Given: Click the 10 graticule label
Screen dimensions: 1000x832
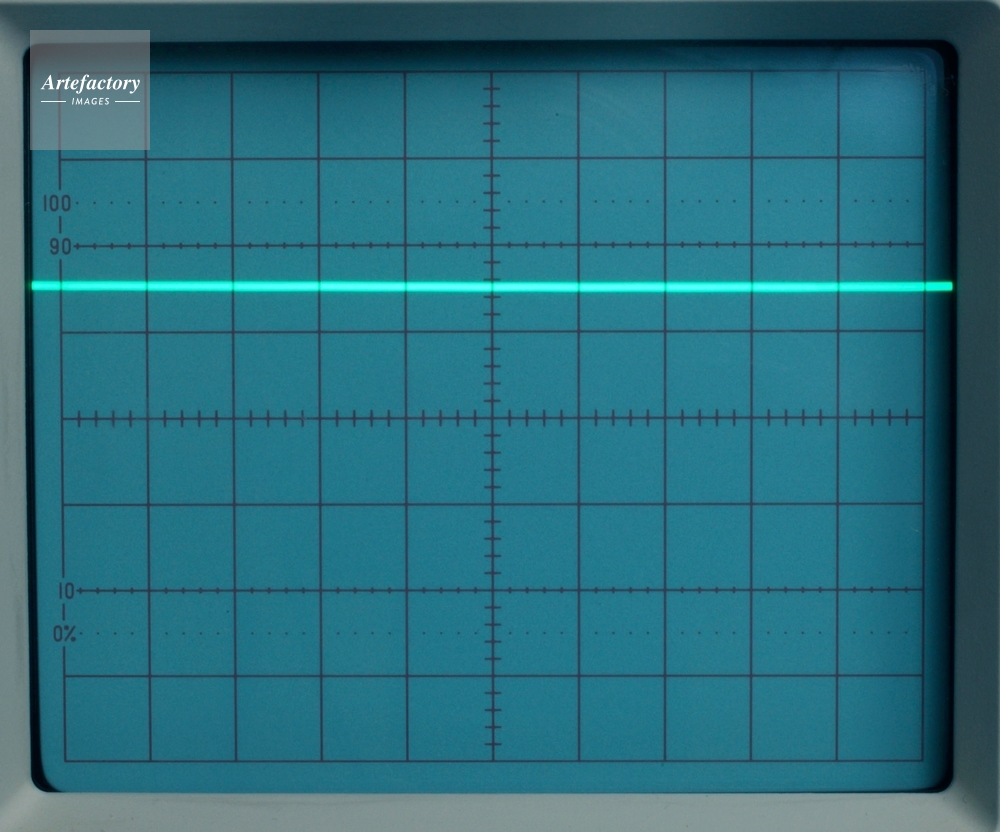Looking at the screenshot, I should (x=65, y=591).
